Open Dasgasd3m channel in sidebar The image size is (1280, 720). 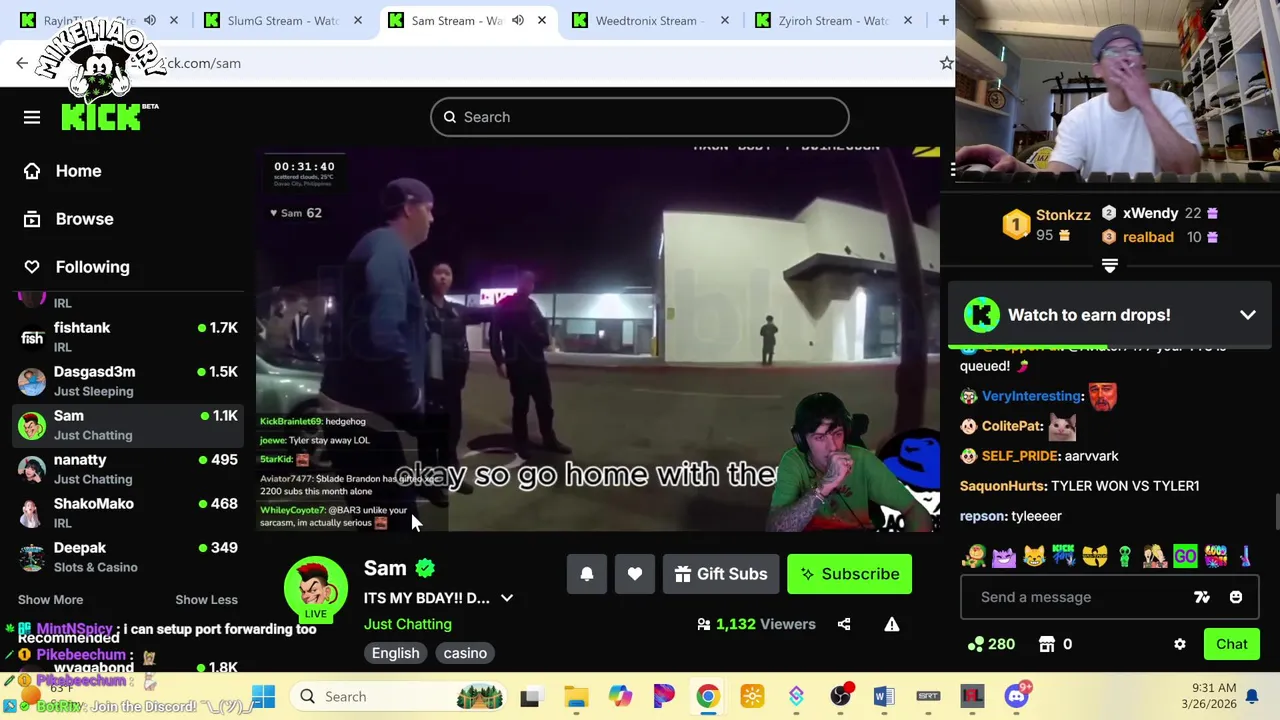128,381
